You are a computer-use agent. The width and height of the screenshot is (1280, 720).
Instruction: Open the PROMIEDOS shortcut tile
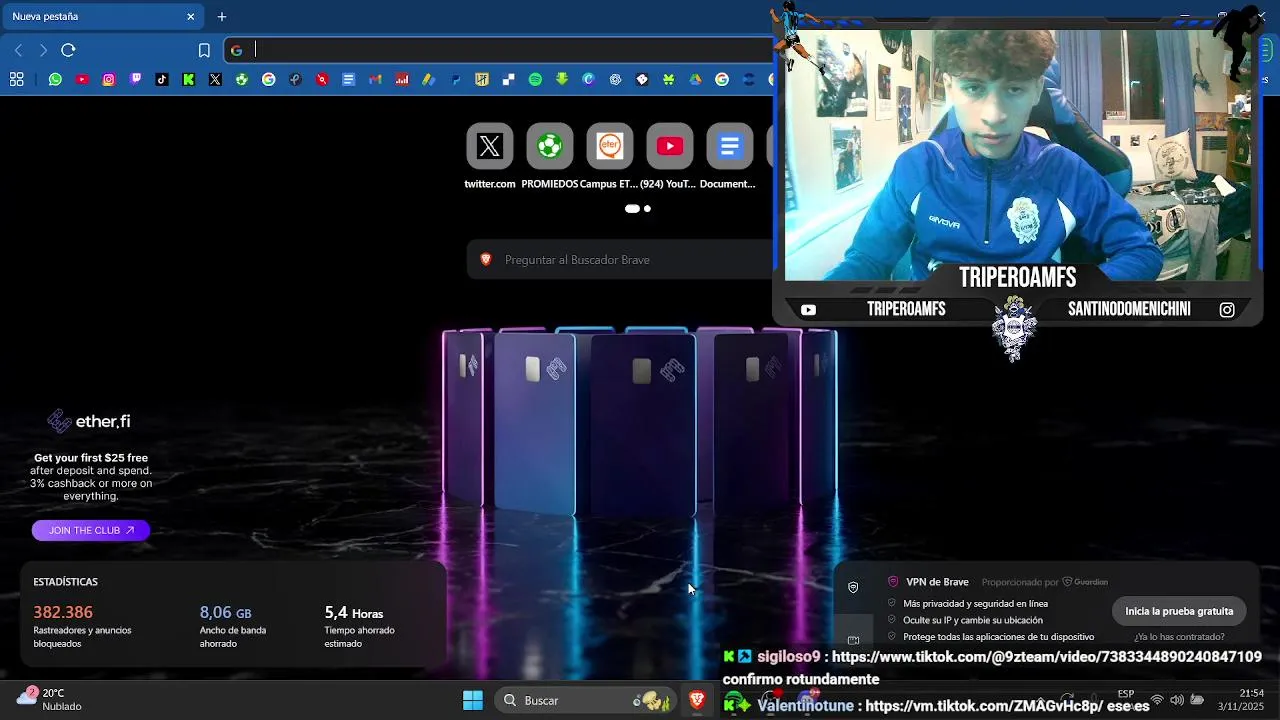(550, 156)
